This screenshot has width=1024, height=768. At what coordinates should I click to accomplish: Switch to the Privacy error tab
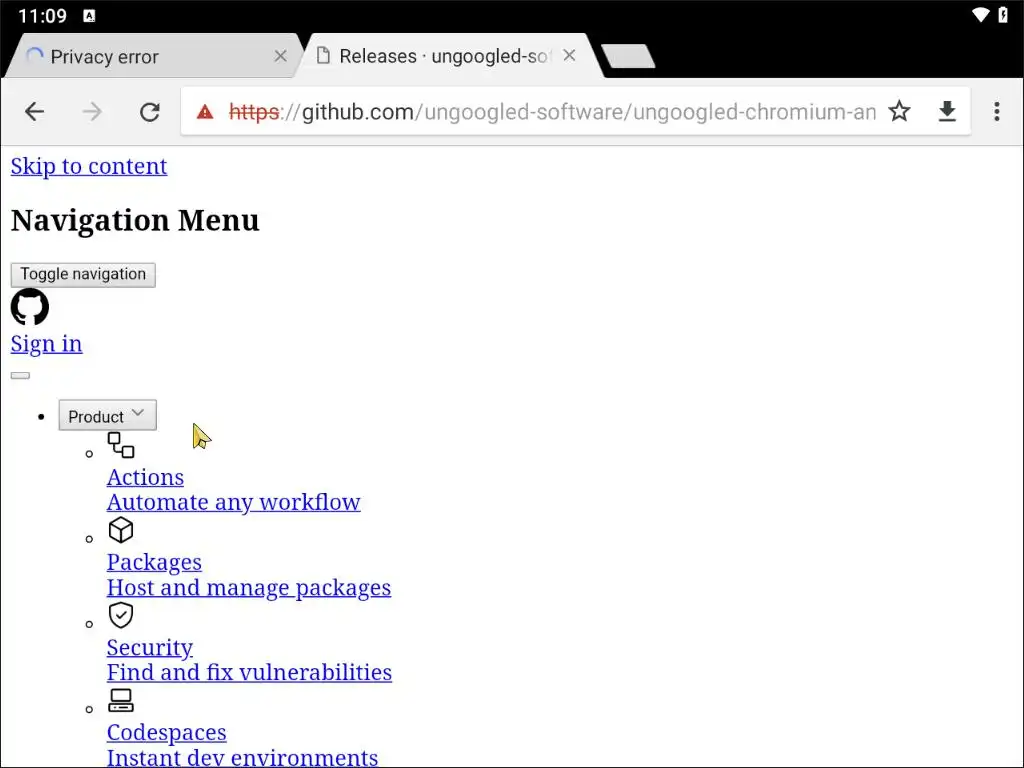(153, 57)
